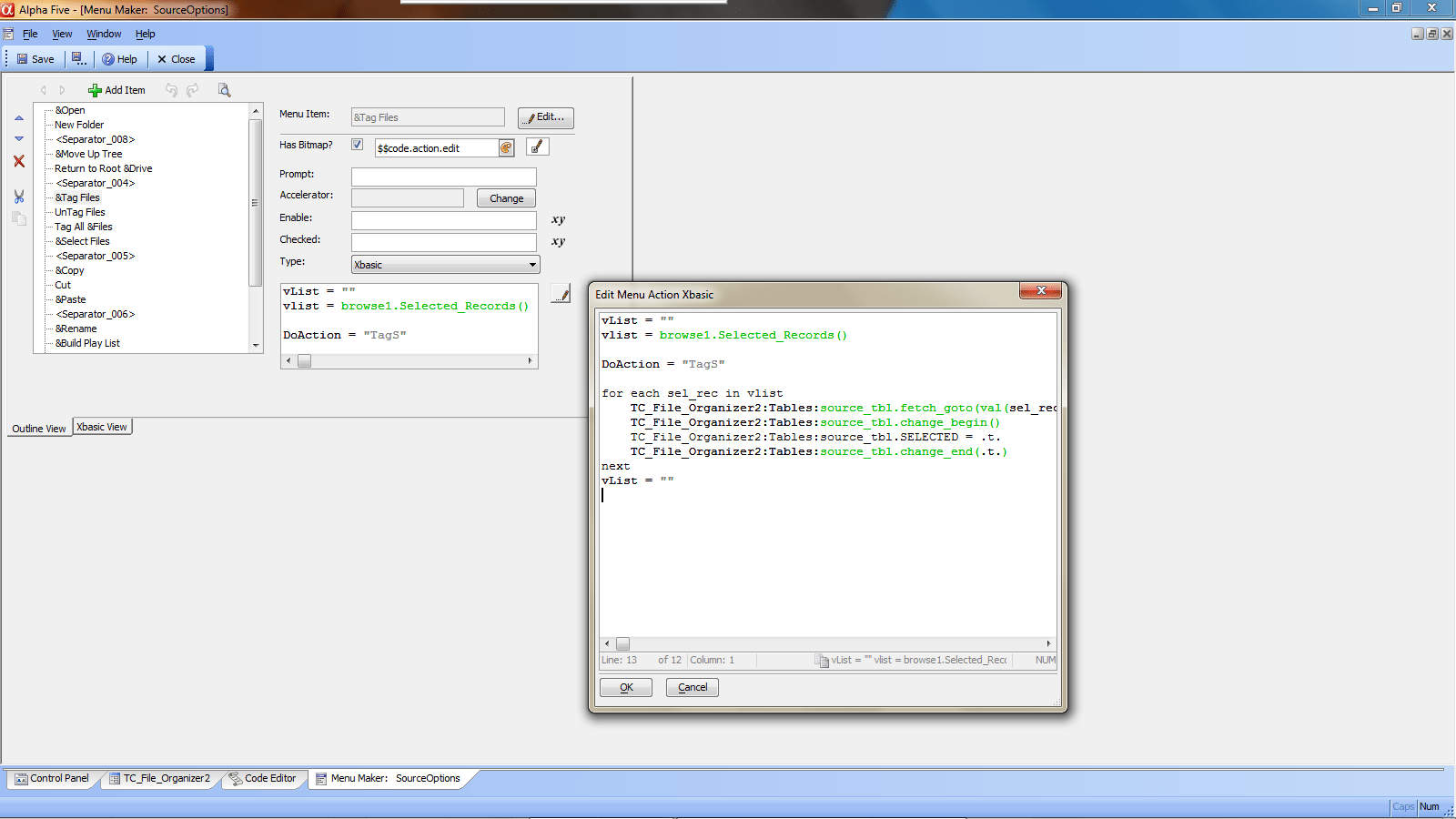Image resolution: width=1456 pixels, height=819 pixels.
Task: Open the Type dropdown showing Xbasic
Action: point(532,264)
